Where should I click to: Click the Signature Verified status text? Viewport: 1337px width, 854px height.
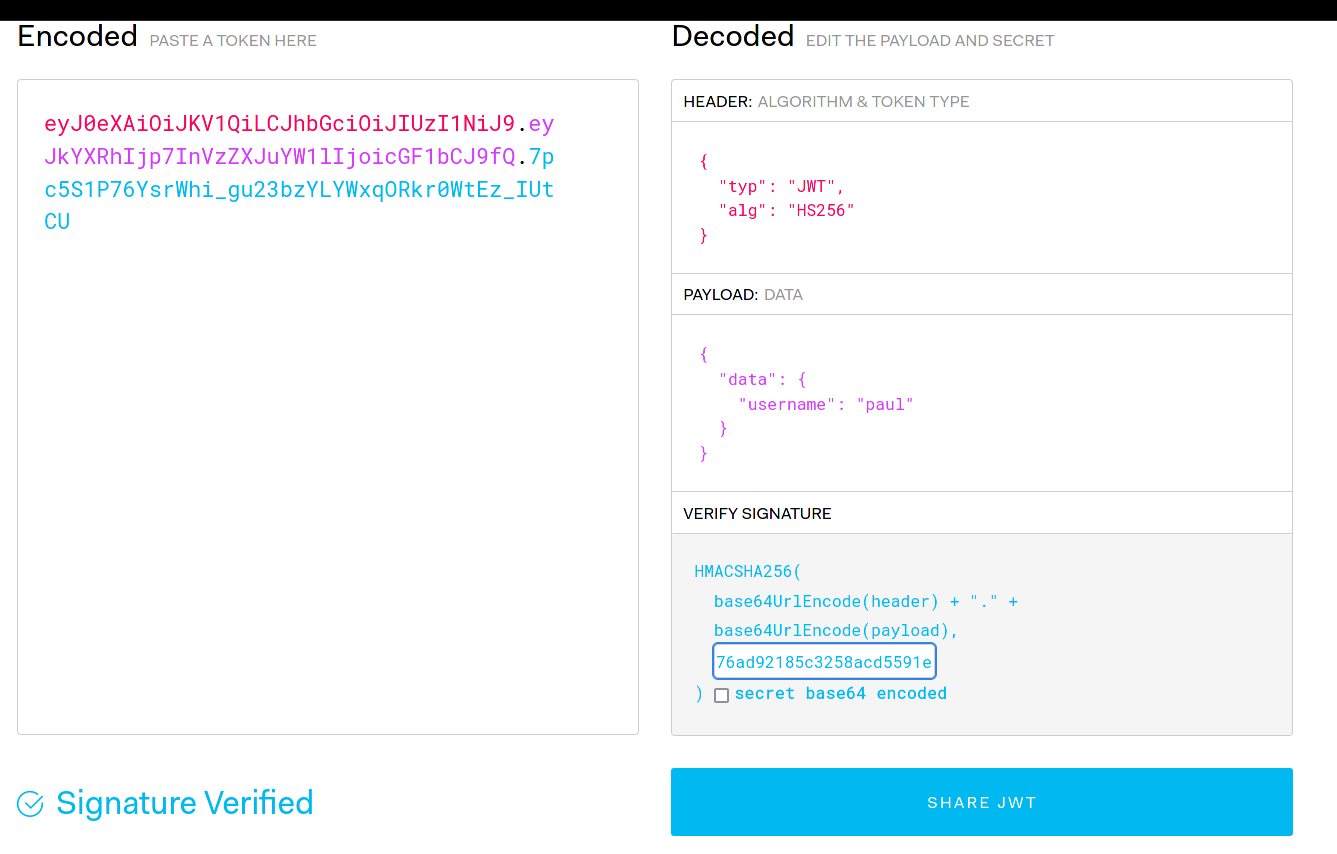coord(185,803)
